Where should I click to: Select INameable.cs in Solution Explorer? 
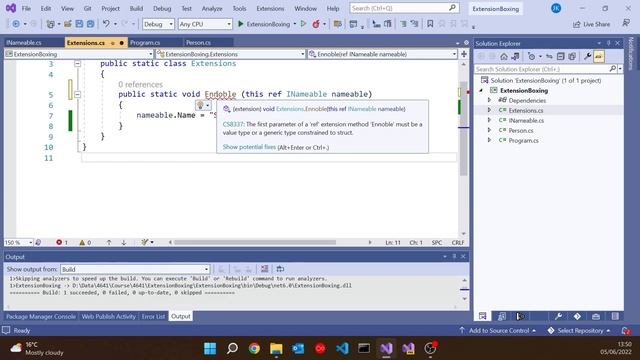pos(526,120)
